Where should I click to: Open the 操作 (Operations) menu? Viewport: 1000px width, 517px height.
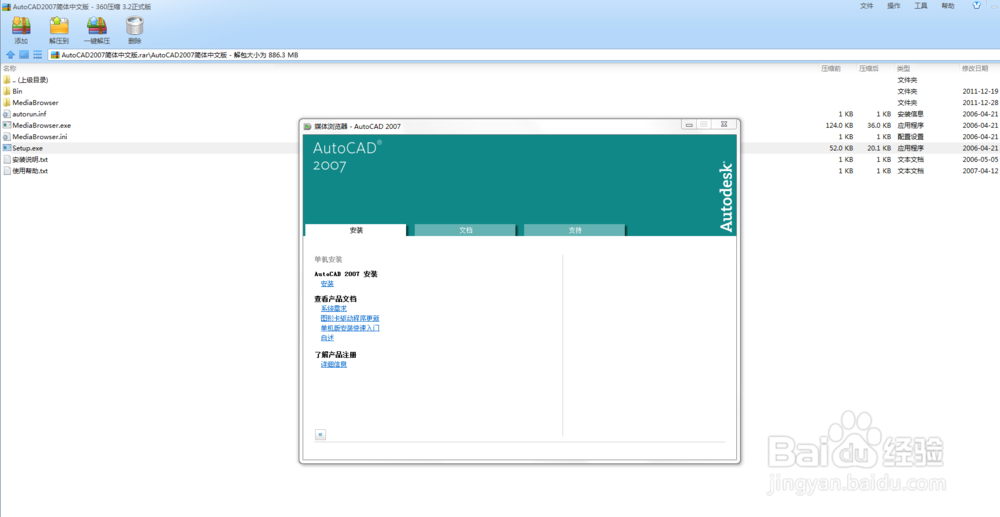click(x=893, y=6)
